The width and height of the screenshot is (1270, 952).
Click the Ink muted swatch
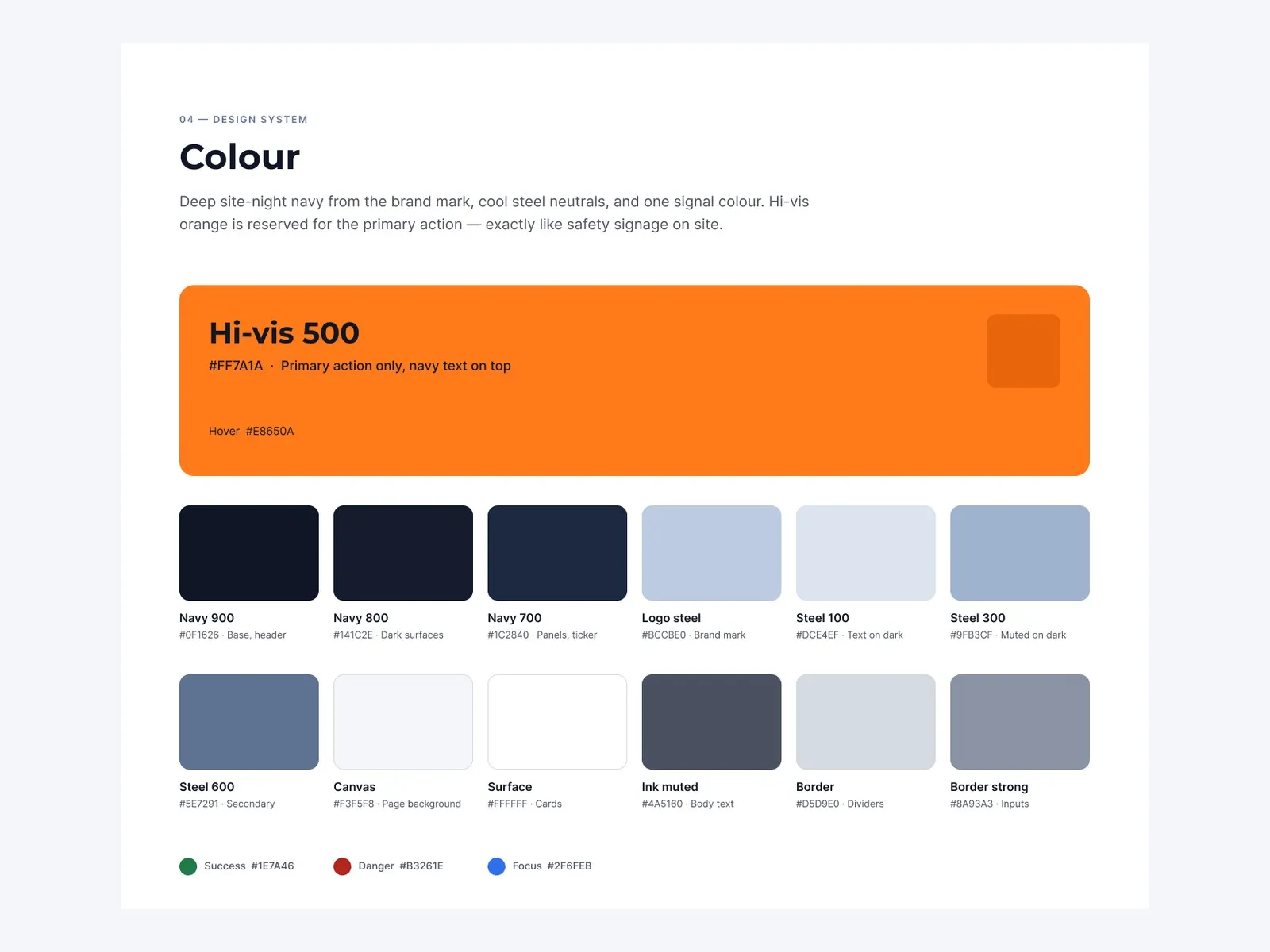tap(711, 722)
